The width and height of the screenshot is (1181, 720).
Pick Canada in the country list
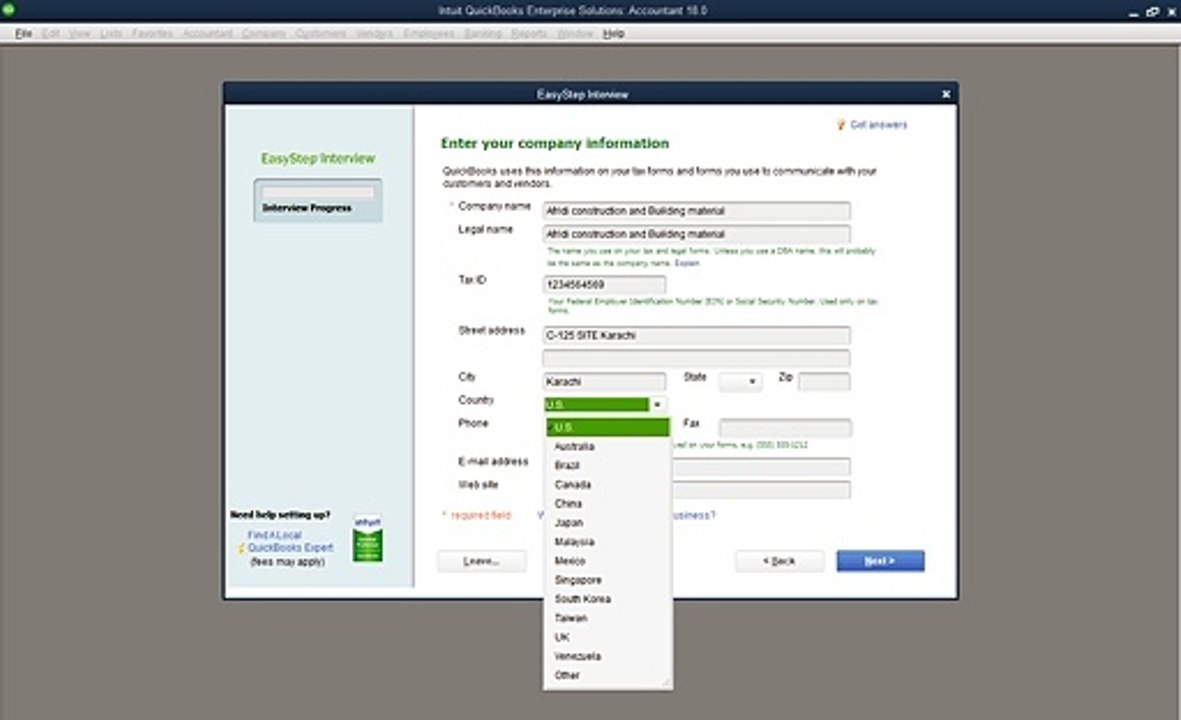tap(607, 484)
